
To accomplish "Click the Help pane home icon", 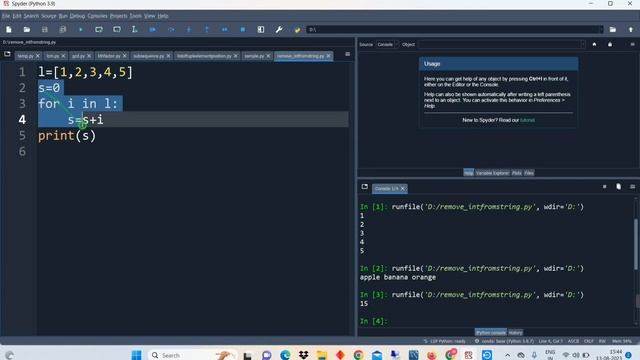I will (x=594, y=44).
